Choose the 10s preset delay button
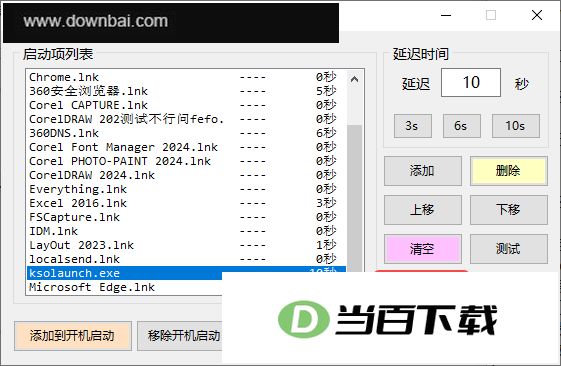Viewport: 561px width, 366px height. pyautogui.click(x=516, y=126)
